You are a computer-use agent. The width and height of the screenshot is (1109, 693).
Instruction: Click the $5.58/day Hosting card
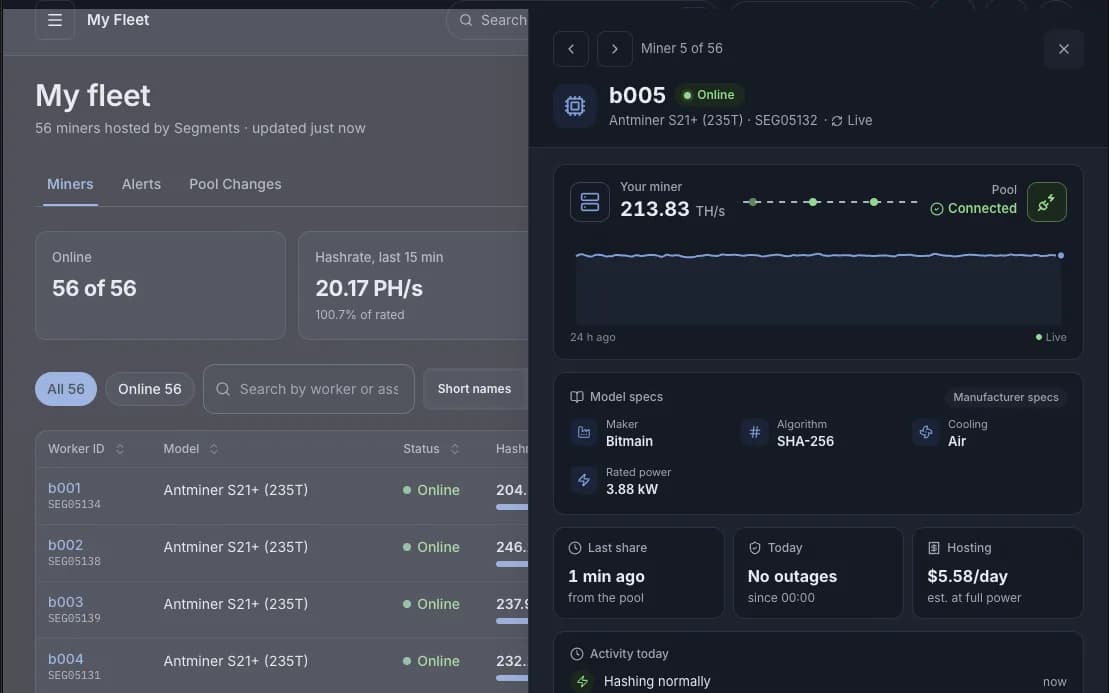pos(998,573)
